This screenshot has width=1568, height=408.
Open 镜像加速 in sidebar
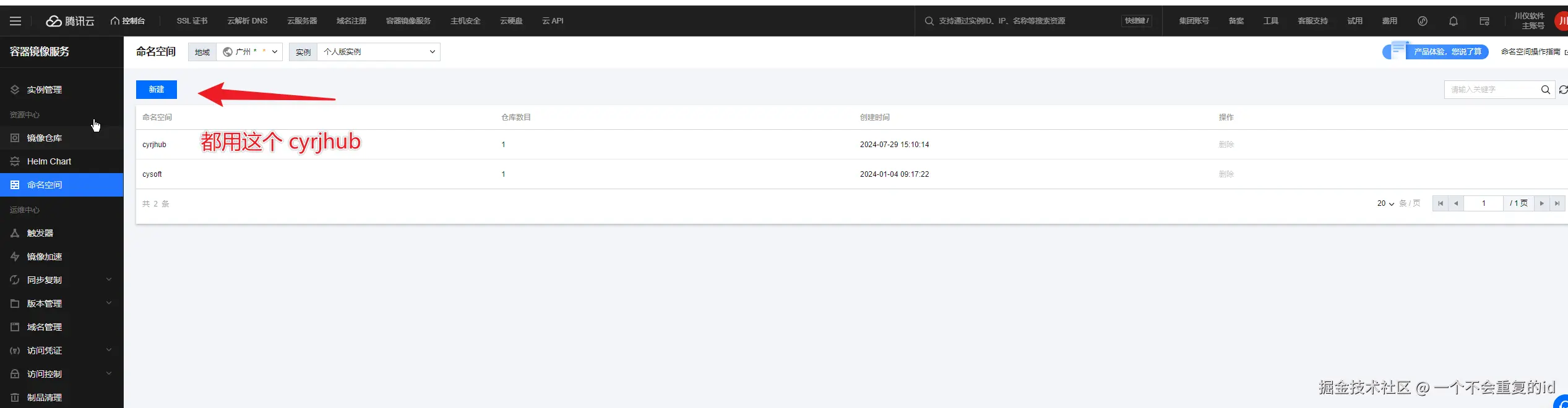[62, 257]
